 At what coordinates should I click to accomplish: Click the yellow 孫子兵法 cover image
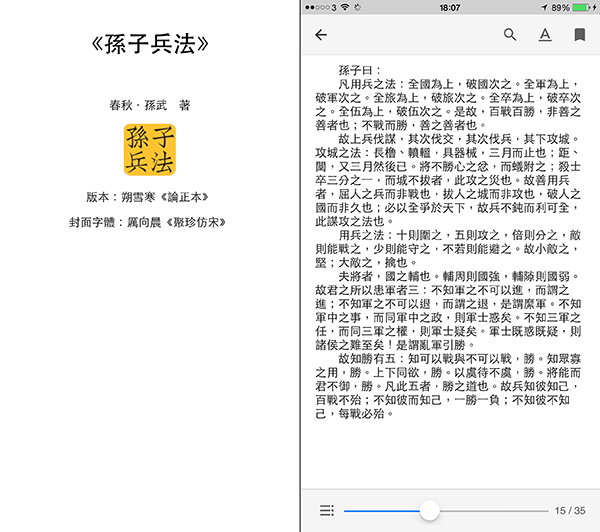click(150, 150)
